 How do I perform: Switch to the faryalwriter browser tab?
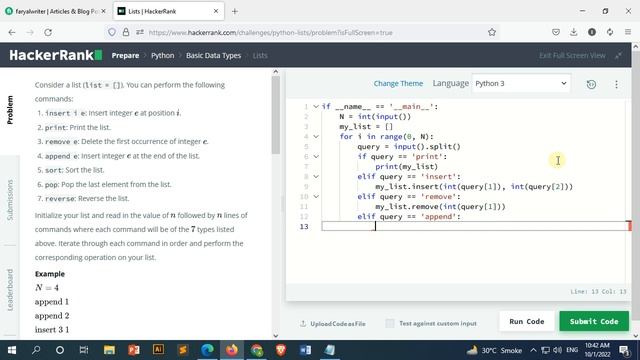tap(55, 11)
